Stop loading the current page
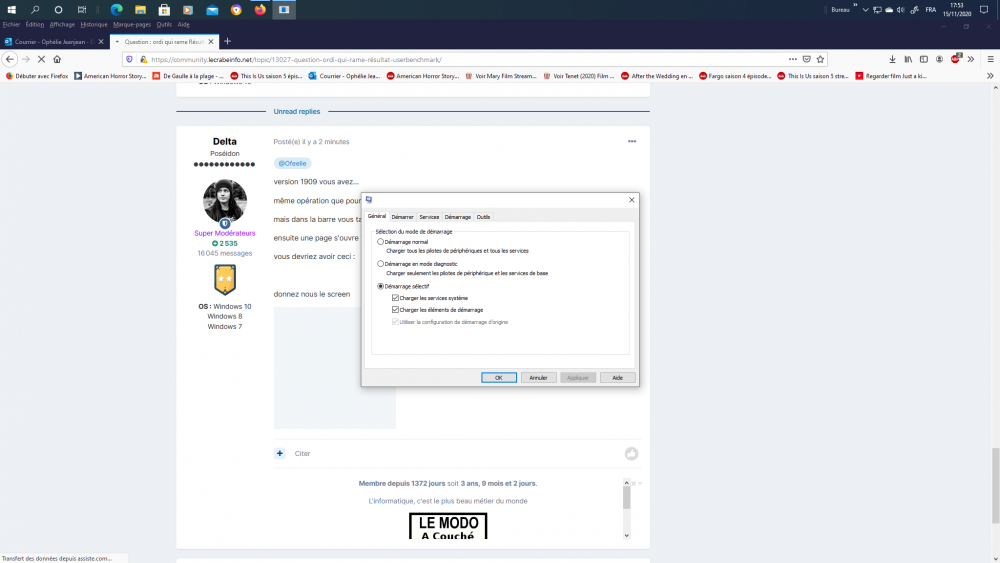Image resolution: width=1000 pixels, height=563 pixels. [x=41, y=59]
